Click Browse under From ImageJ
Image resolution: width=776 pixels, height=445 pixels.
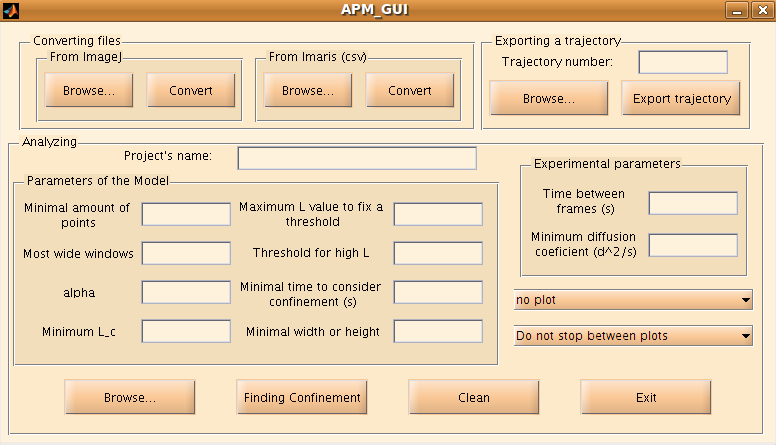coord(89,90)
